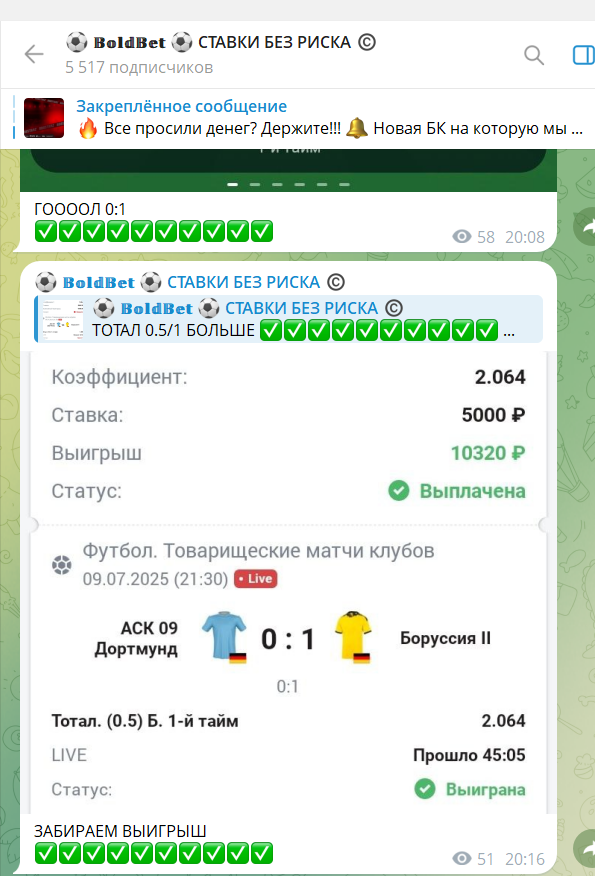Screen dimensions: 595x876
Task: Open the small thumbnail in the reply quote
Action: tap(63, 320)
